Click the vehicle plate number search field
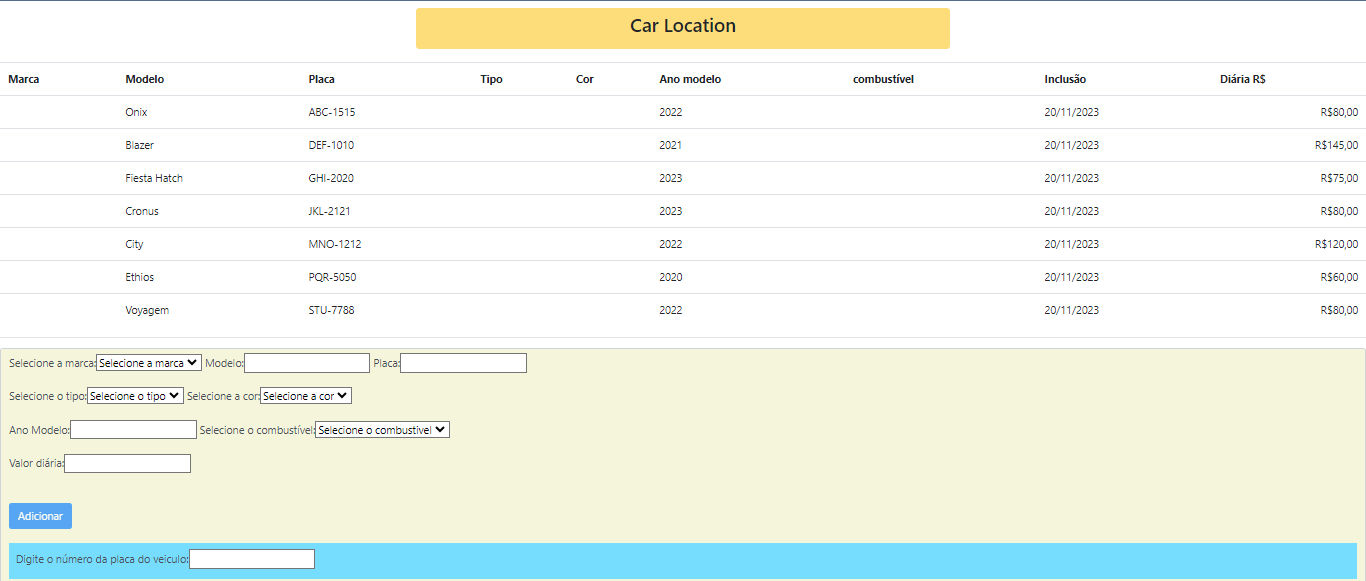This screenshot has width=1366, height=581. click(x=252, y=559)
